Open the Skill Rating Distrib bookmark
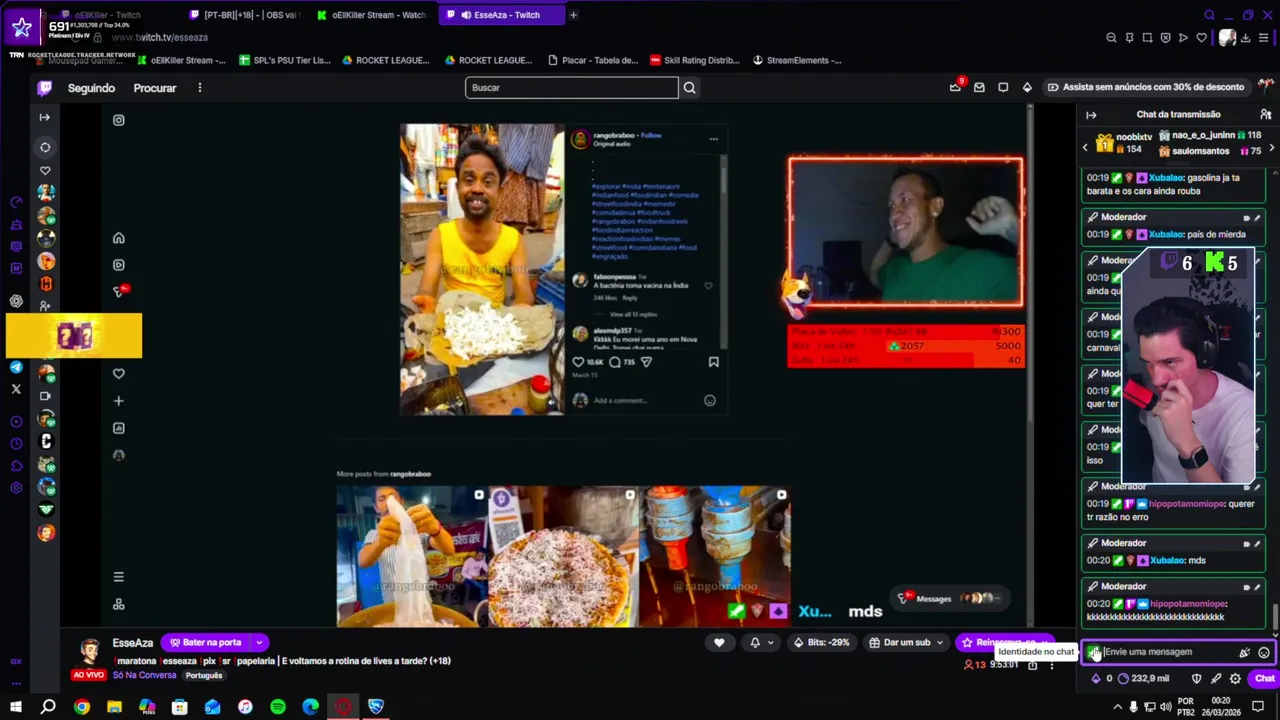This screenshot has height=720, width=1280. tap(693, 60)
